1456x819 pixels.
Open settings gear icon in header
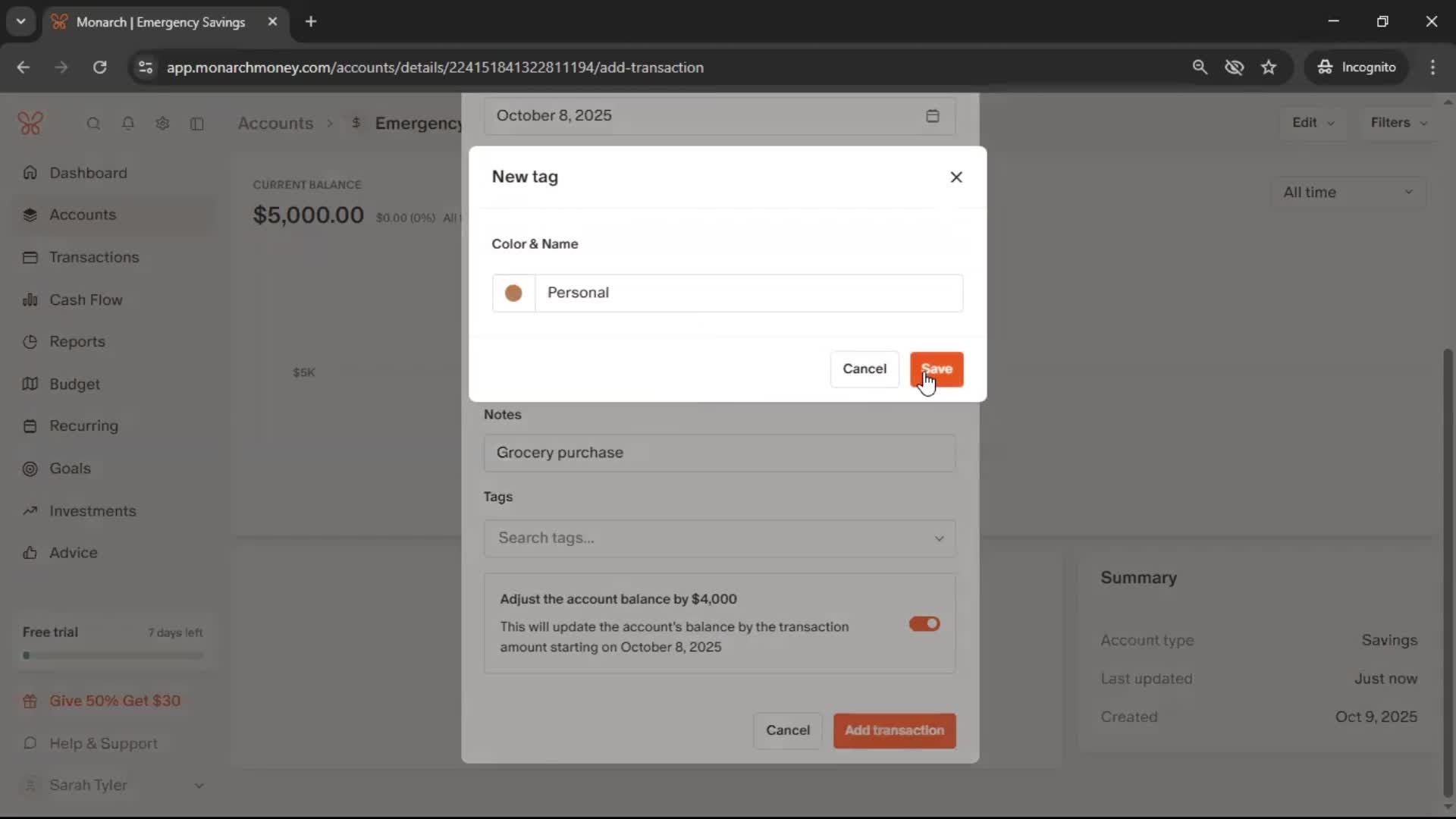pyautogui.click(x=162, y=124)
